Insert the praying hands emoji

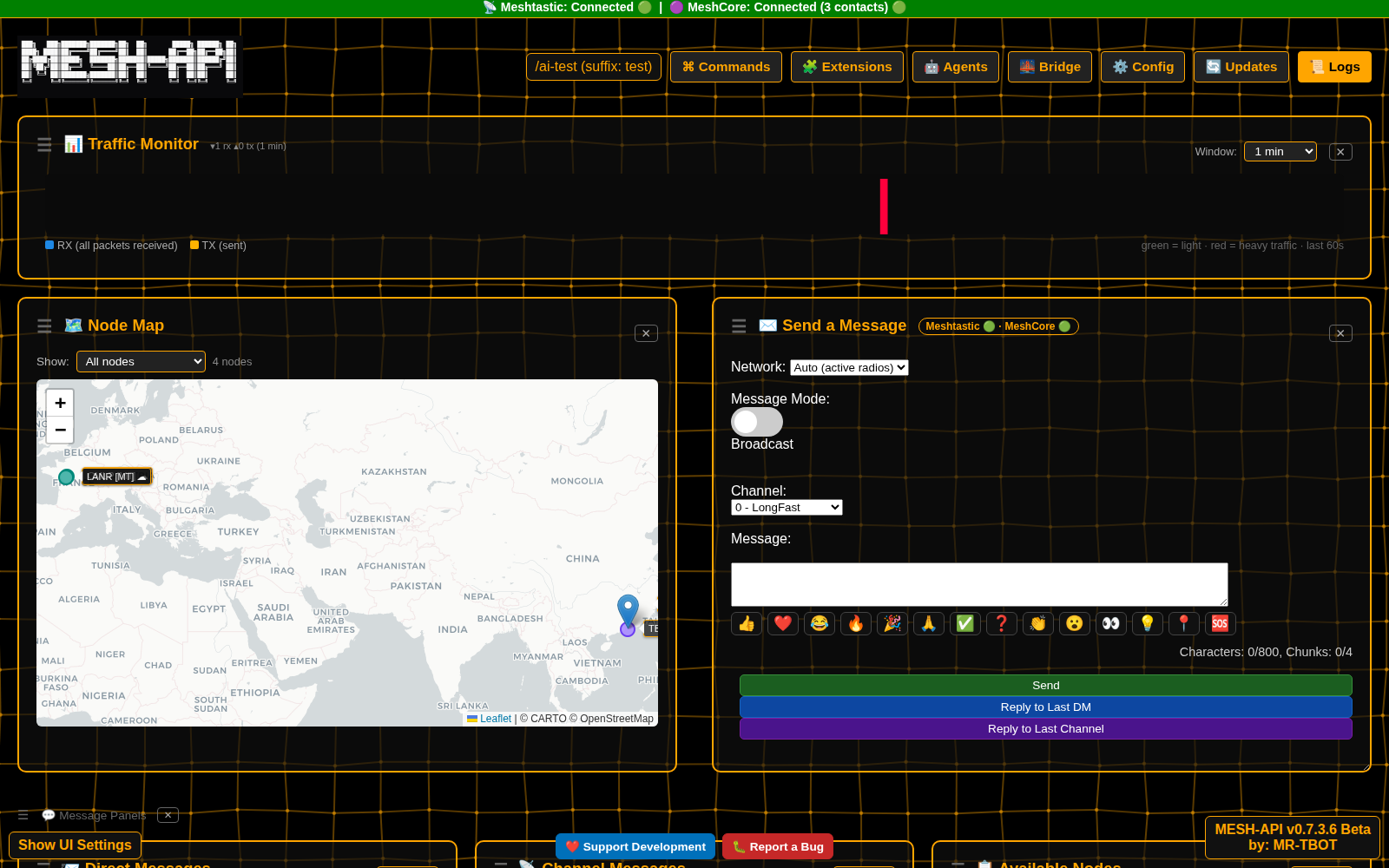pyautogui.click(x=929, y=623)
